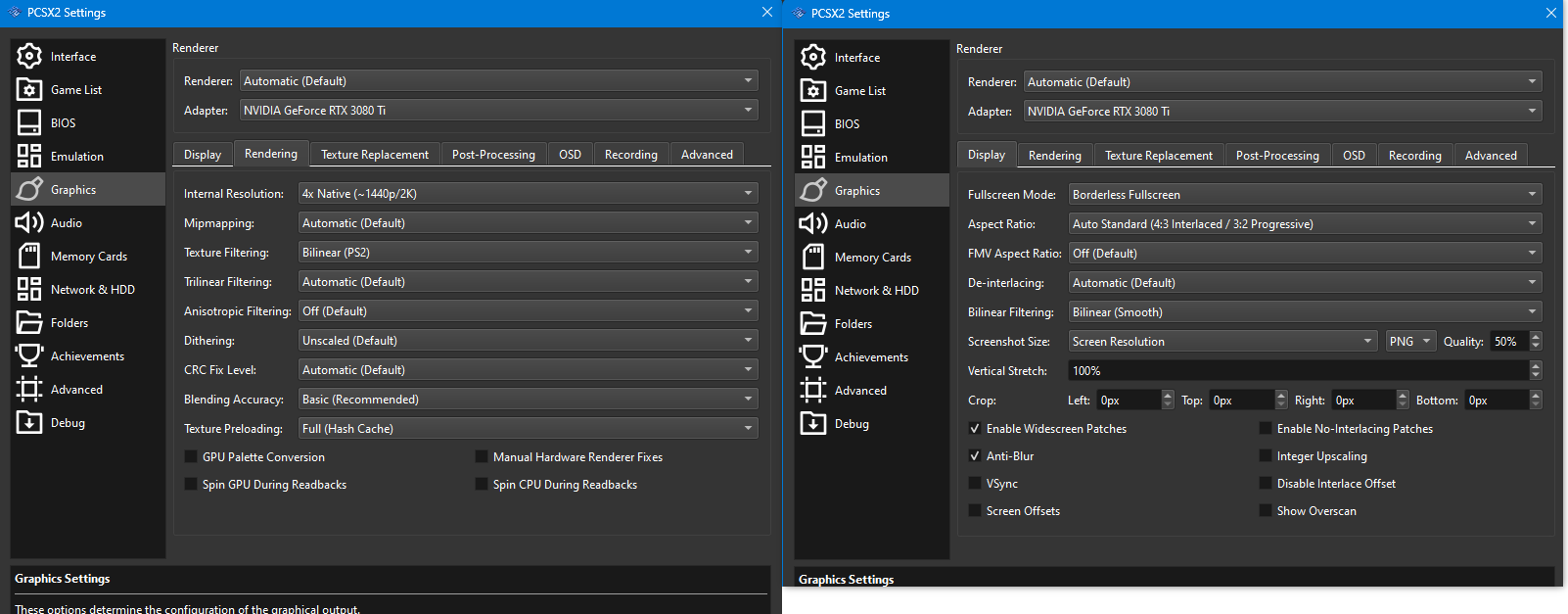
Task: Switch to Rendering tab in right window
Action: (1054, 156)
